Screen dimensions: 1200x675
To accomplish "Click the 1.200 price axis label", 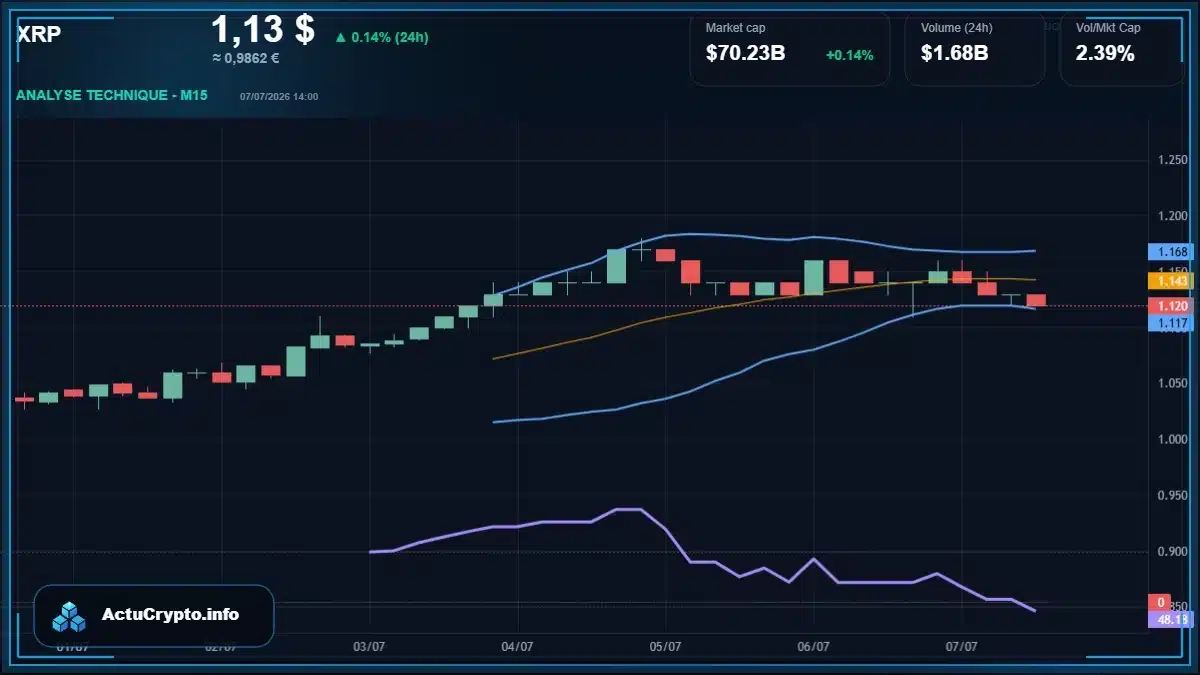I will click(1171, 216).
